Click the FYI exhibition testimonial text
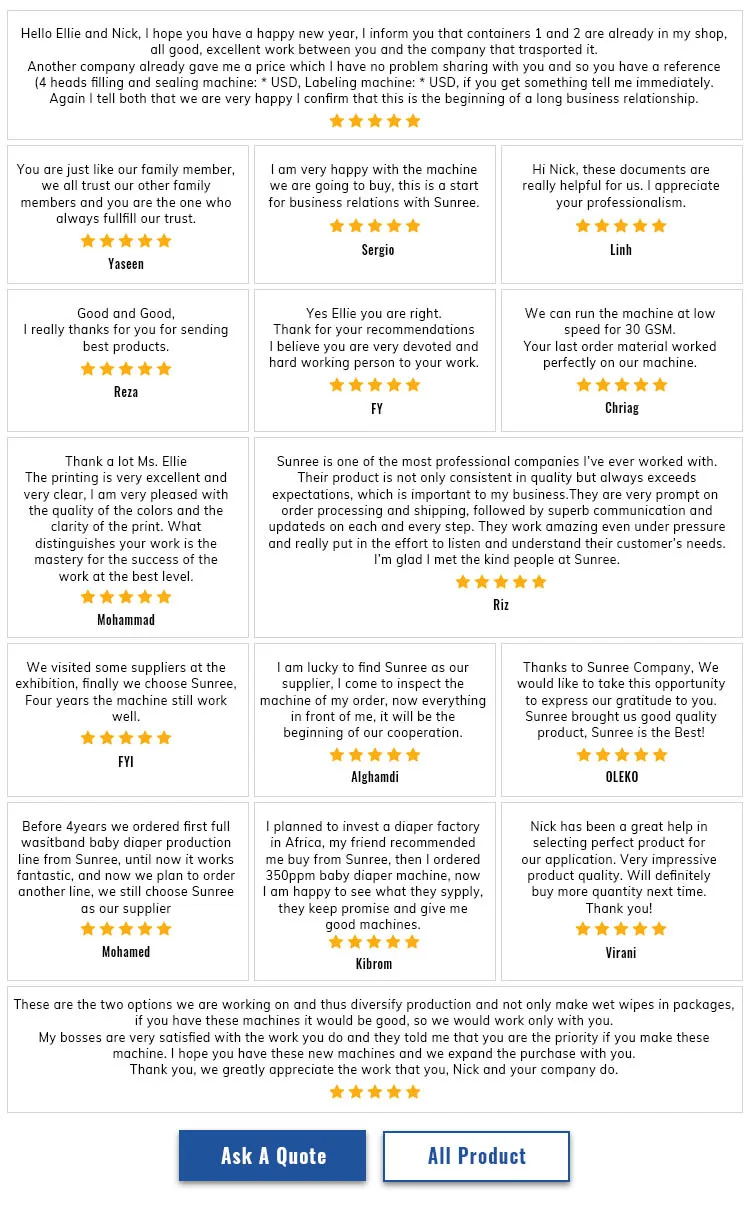The image size is (750, 1212). [127, 692]
